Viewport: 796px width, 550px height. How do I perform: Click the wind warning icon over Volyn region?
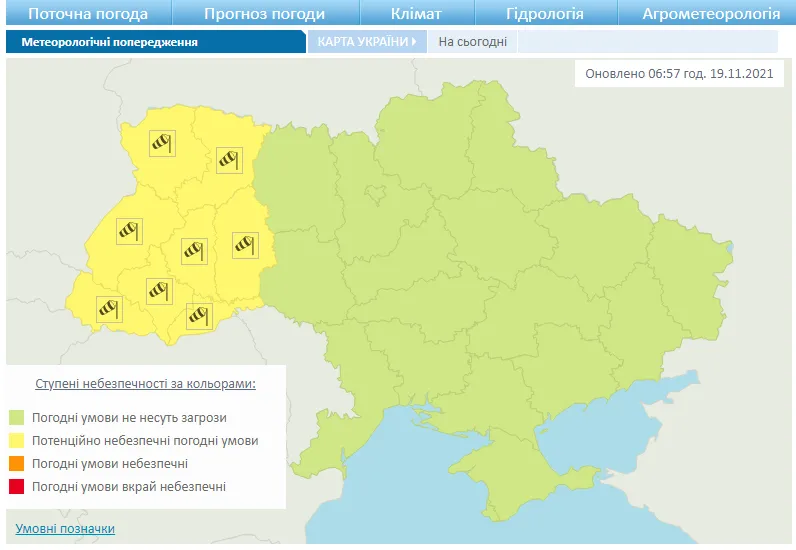(x=162, y=143)
